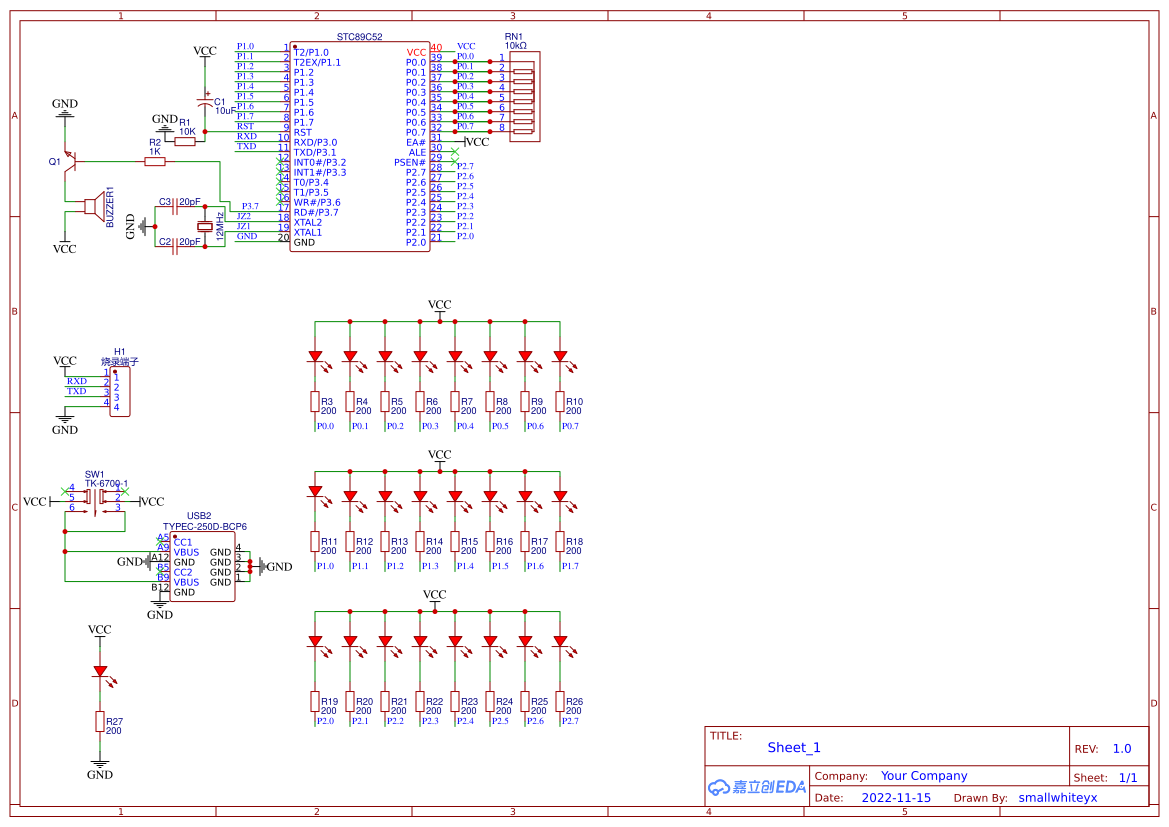Select the 12MHz crystal oscillator symbol

pyautogui.click(x=206, y=226)
